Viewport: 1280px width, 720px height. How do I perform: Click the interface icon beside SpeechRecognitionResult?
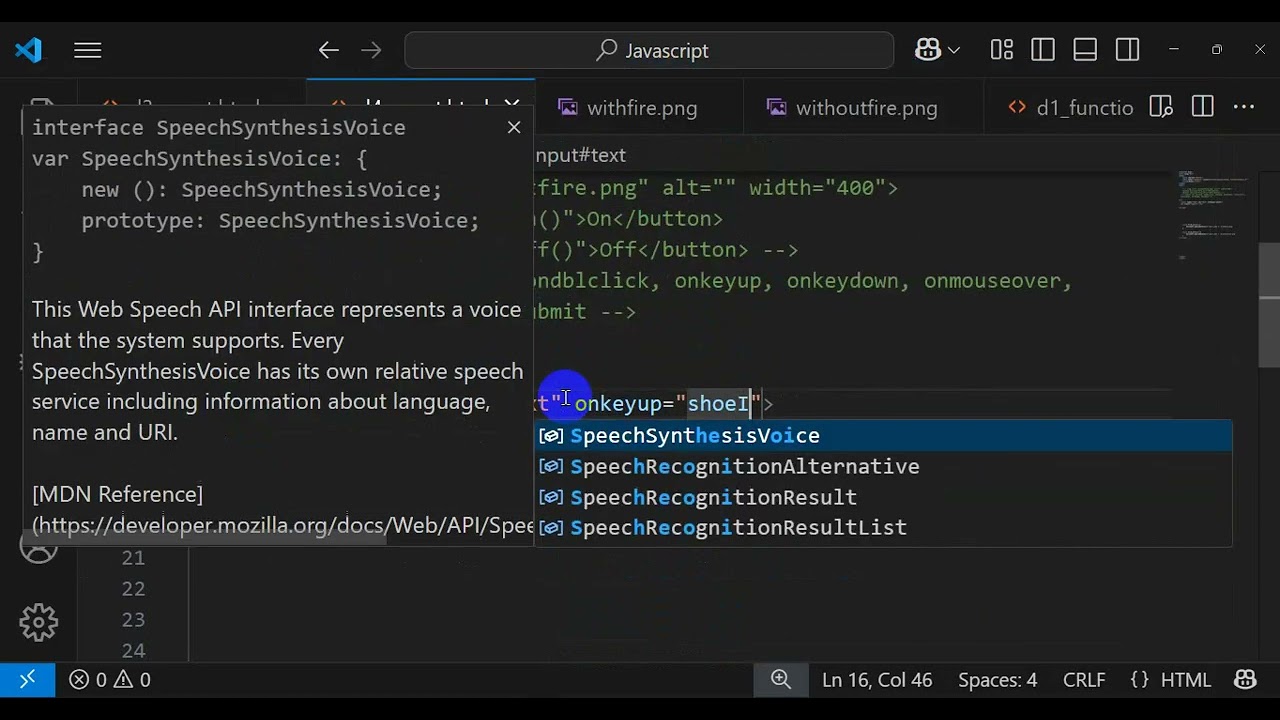(551, 497)
